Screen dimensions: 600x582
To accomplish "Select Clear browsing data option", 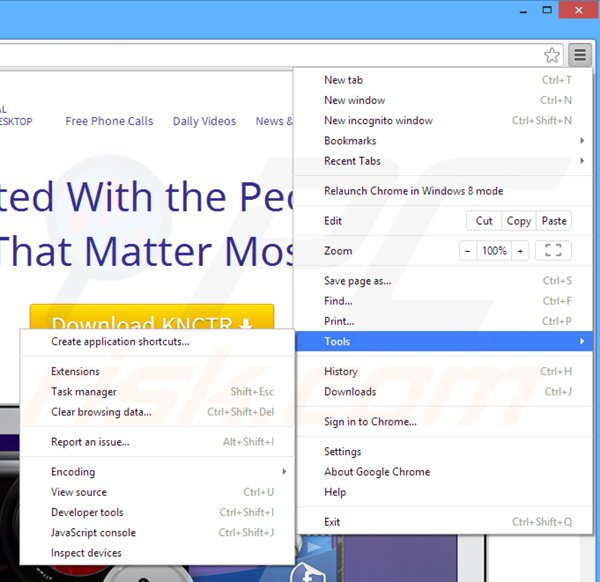I will click(x=101, y=412).
